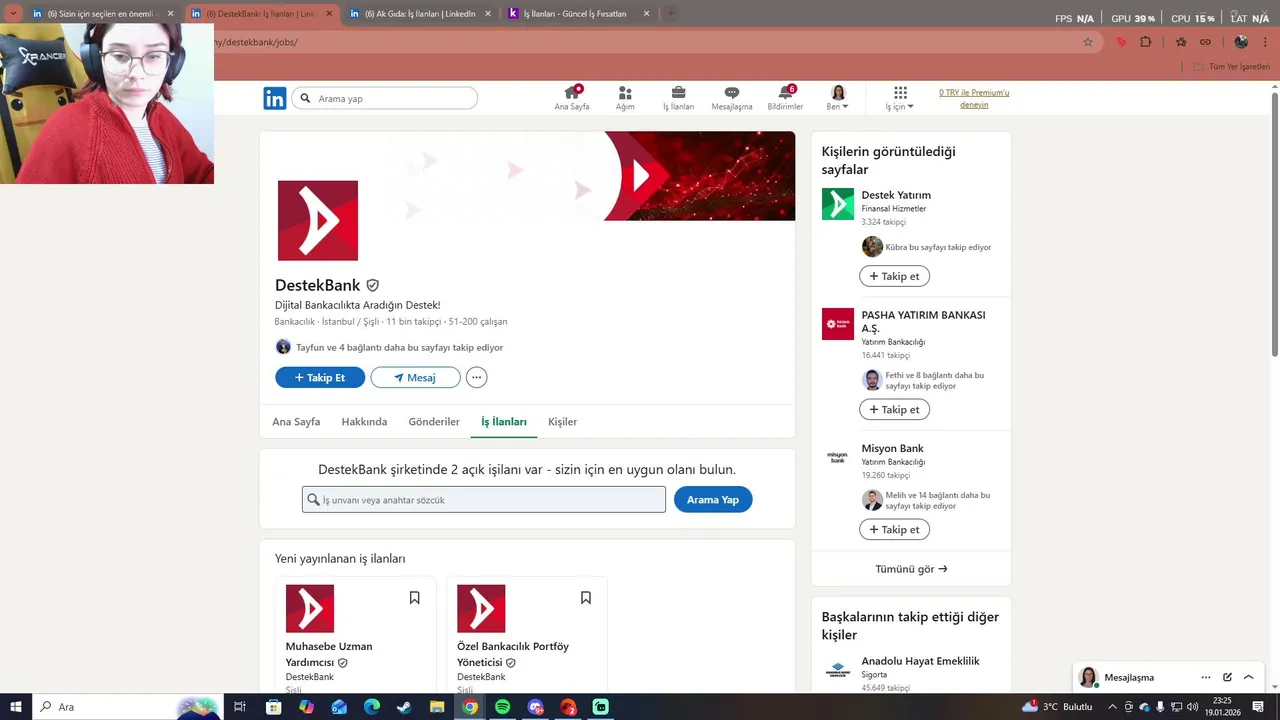Open Mesajlaşma panel options ellipsis
Viewport: 1280px width, 720px height.
[1206, 677]
